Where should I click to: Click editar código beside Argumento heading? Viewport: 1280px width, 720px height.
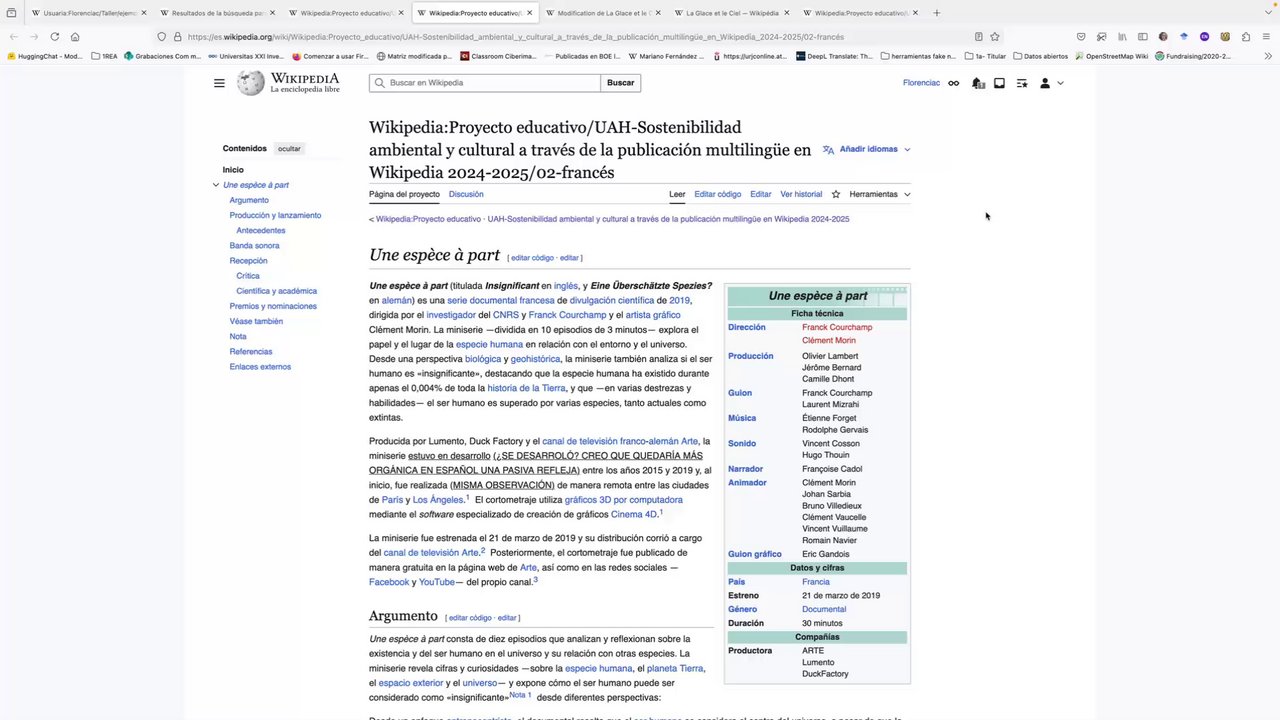point(468,618)
